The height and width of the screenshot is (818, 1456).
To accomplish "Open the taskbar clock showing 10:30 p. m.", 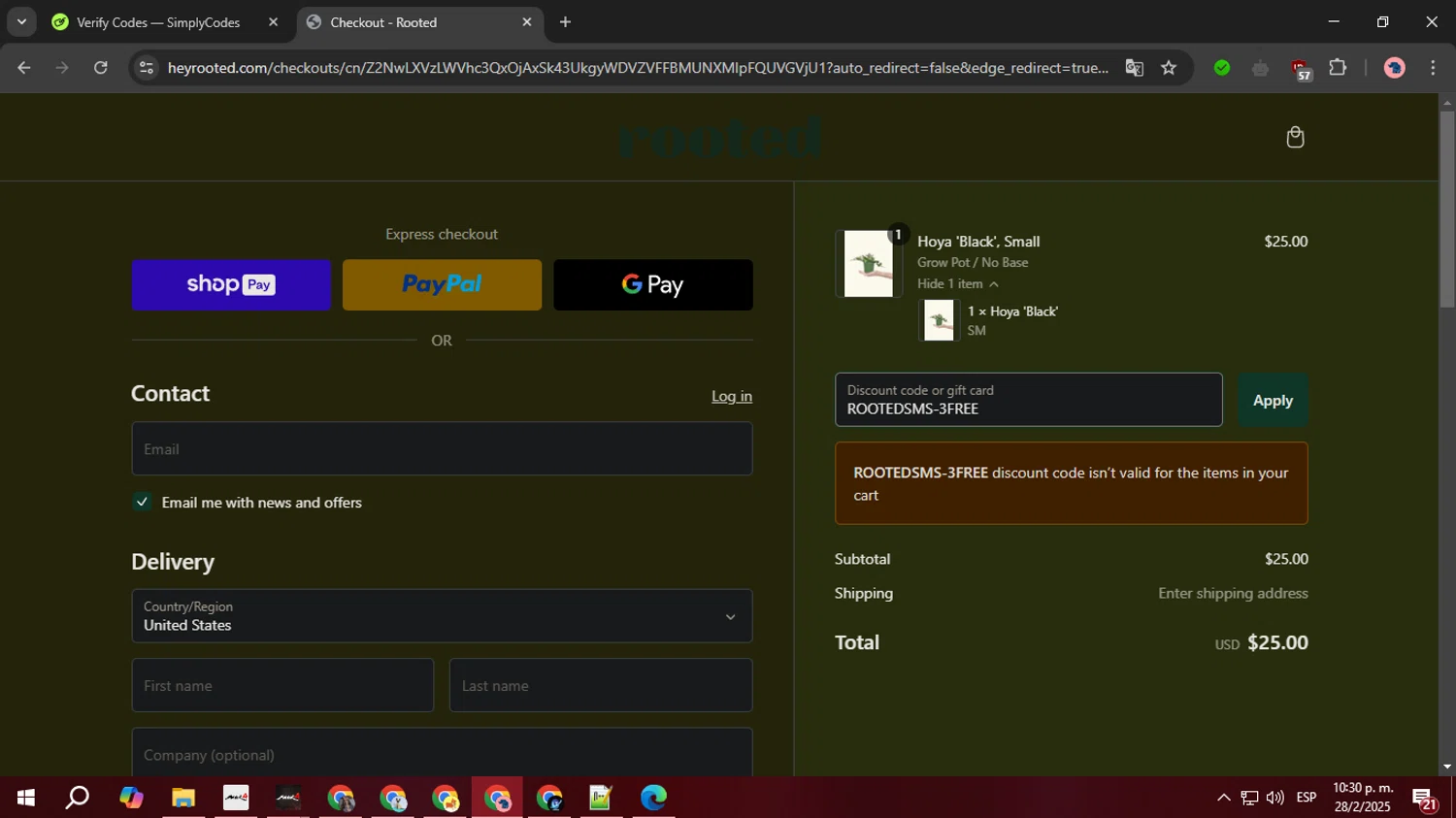I will [x=1363, y=798].
